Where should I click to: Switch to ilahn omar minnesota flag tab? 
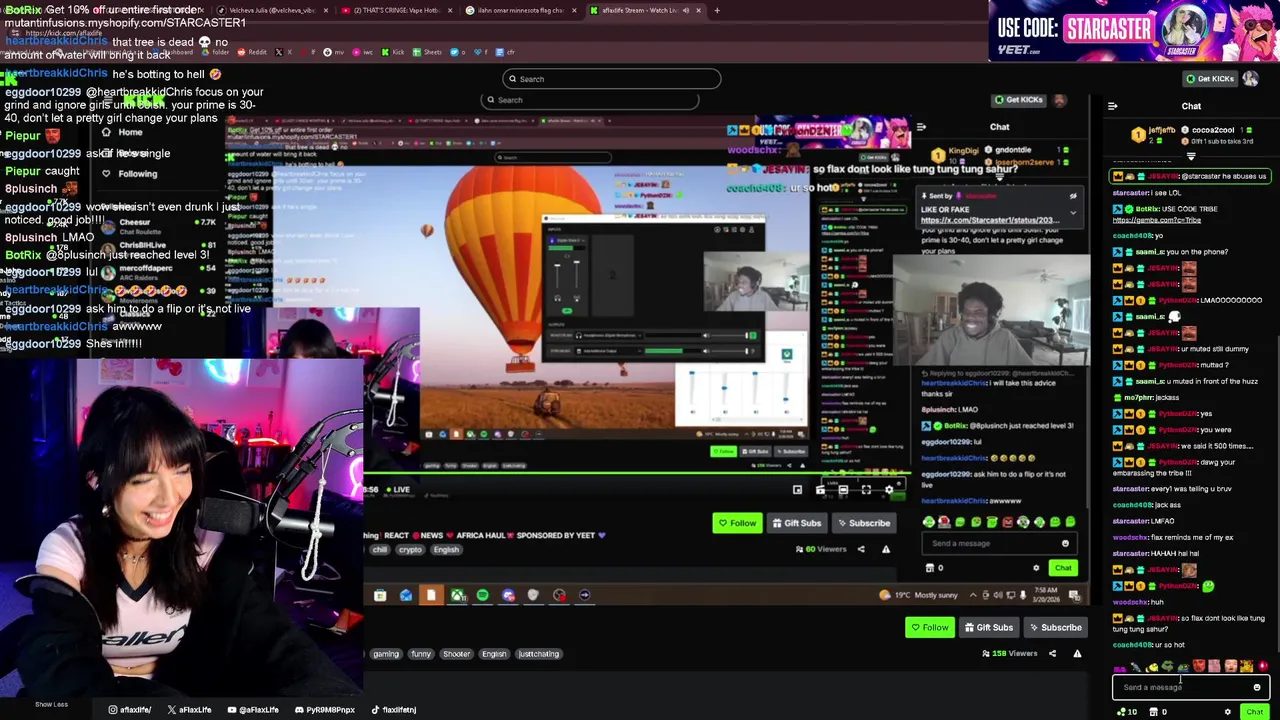click(x=519, y=10)
